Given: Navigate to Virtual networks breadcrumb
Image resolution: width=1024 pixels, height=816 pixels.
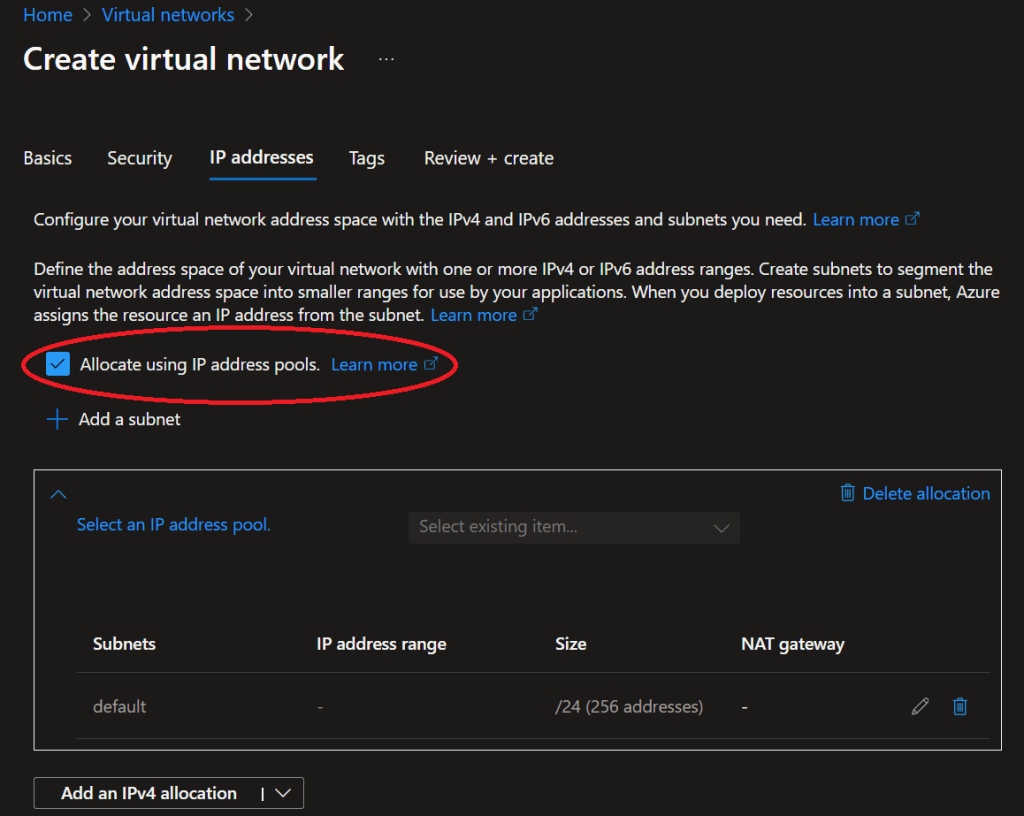Looking at the screenshot, I should pos(168,15).
